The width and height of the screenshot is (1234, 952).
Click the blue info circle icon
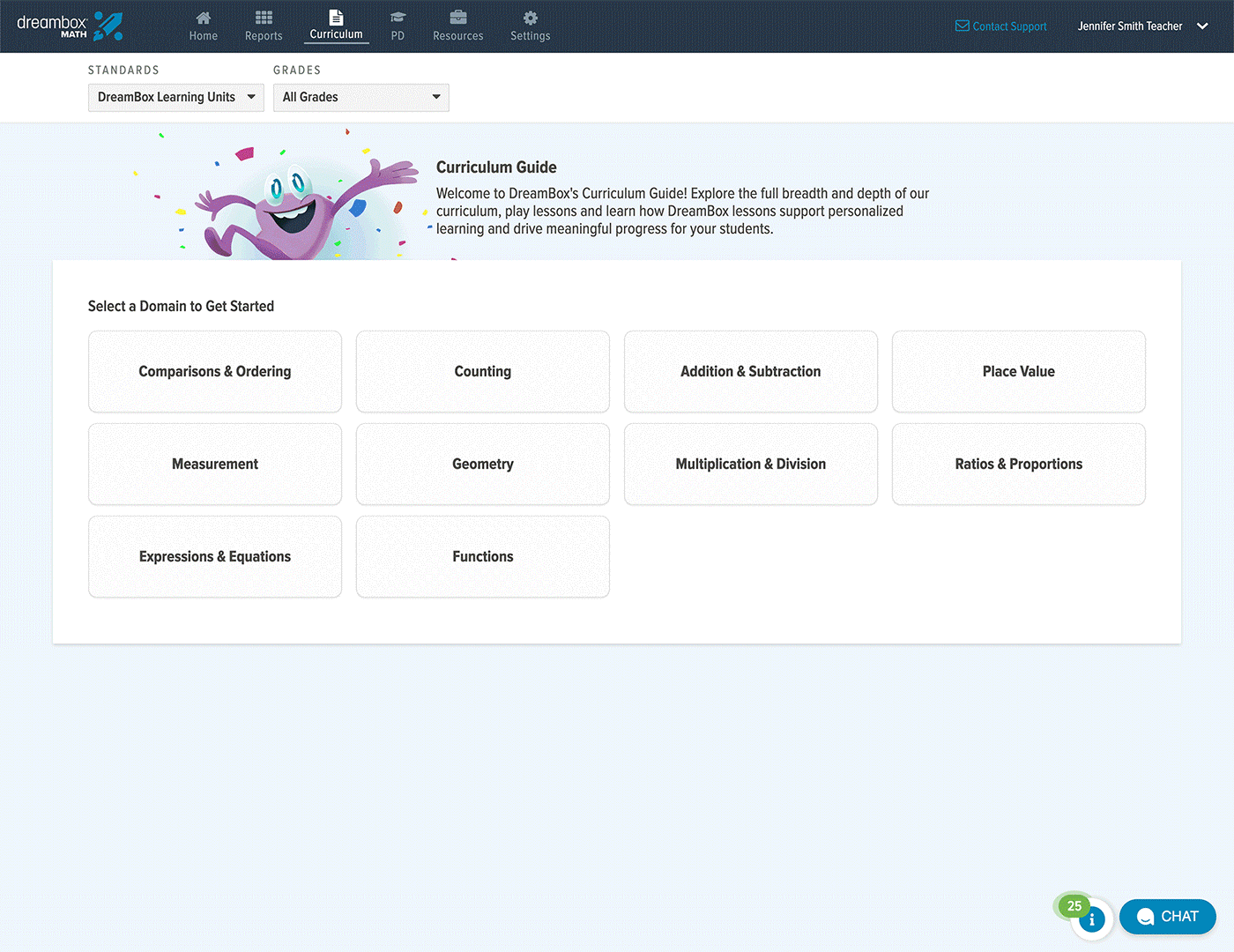(1091, 919)
